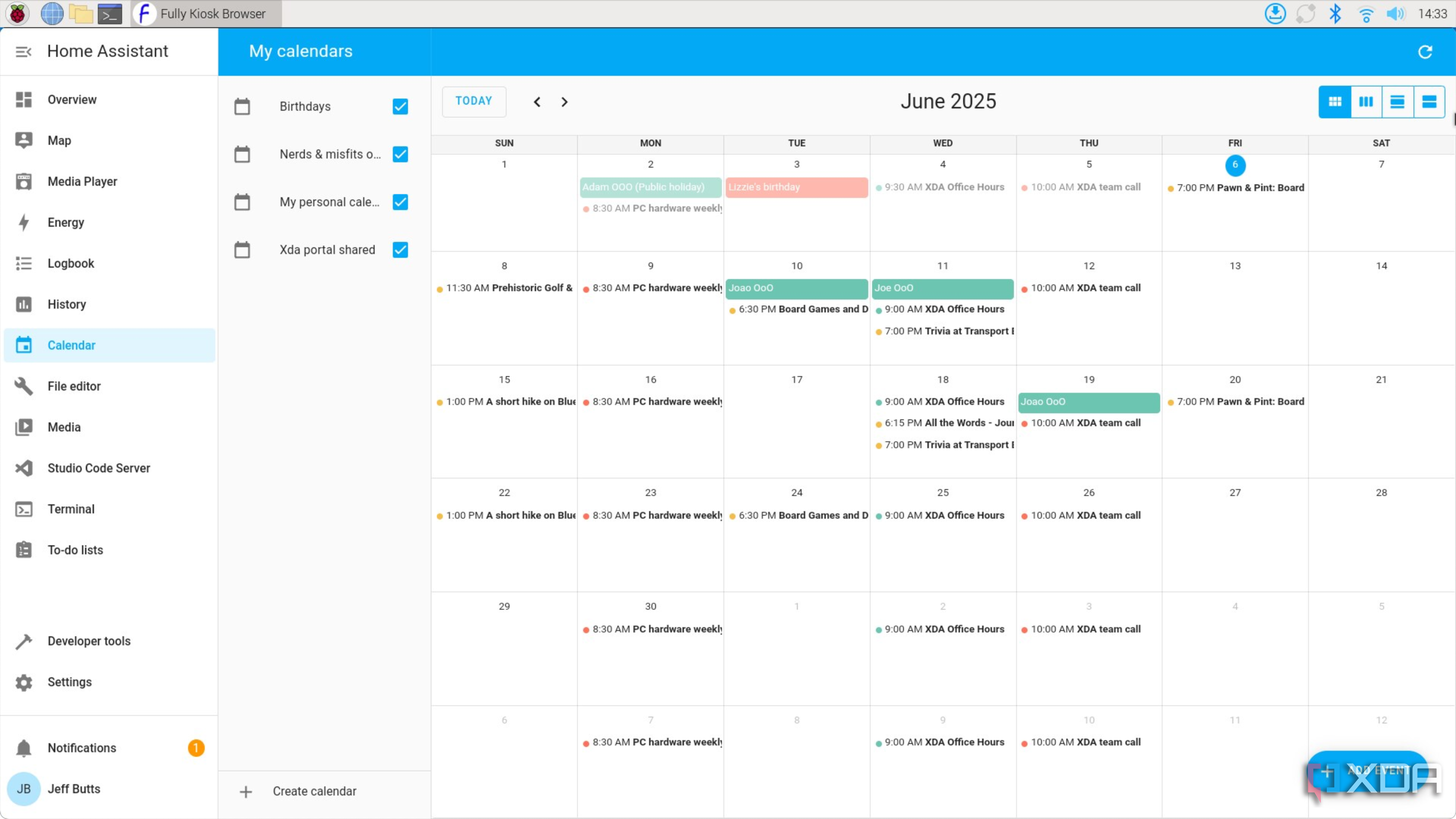Open the green Joe OoO event
This screenshot has height=819, width=1456.
942,288
